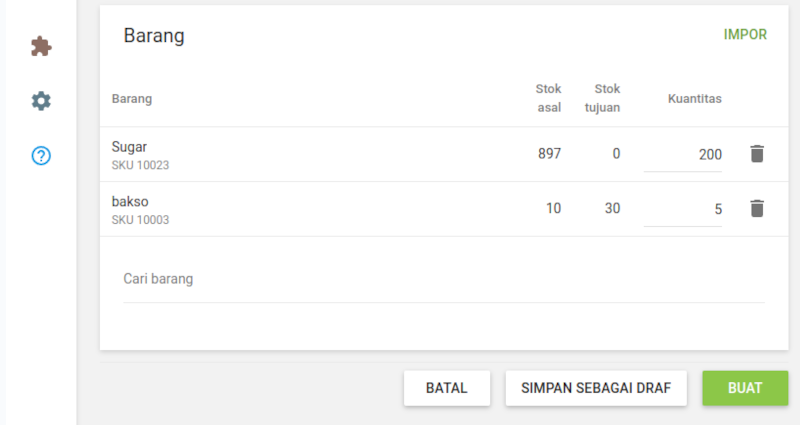Click the Stok tujuan column header
The image size is (800, 425).
point(602,98)
